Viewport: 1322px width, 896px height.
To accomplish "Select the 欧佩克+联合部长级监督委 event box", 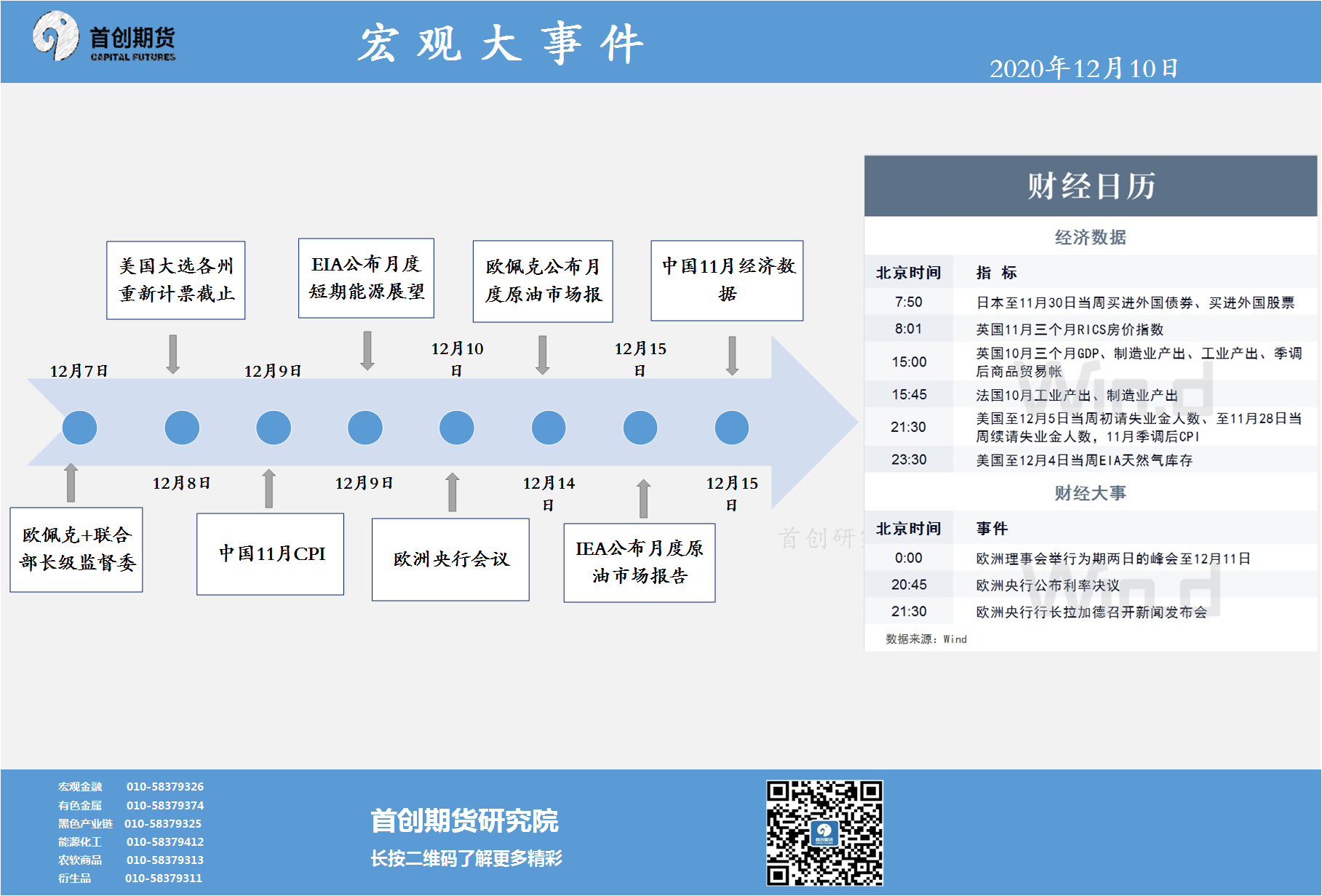I will click(x=76, y=549).
